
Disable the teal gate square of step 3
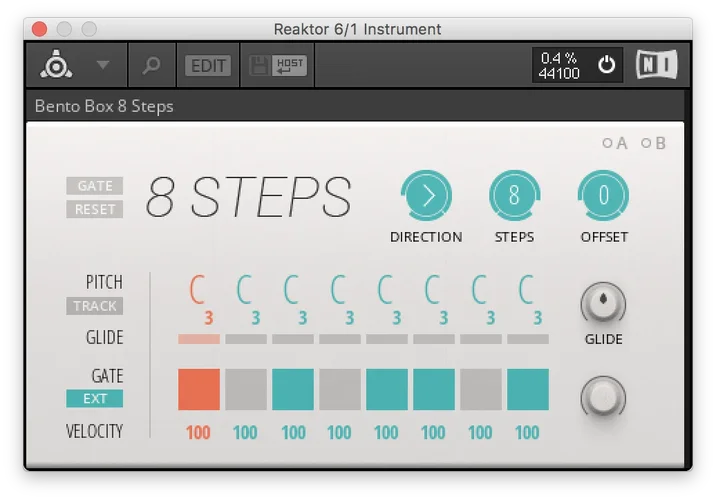tap(293, 389)
